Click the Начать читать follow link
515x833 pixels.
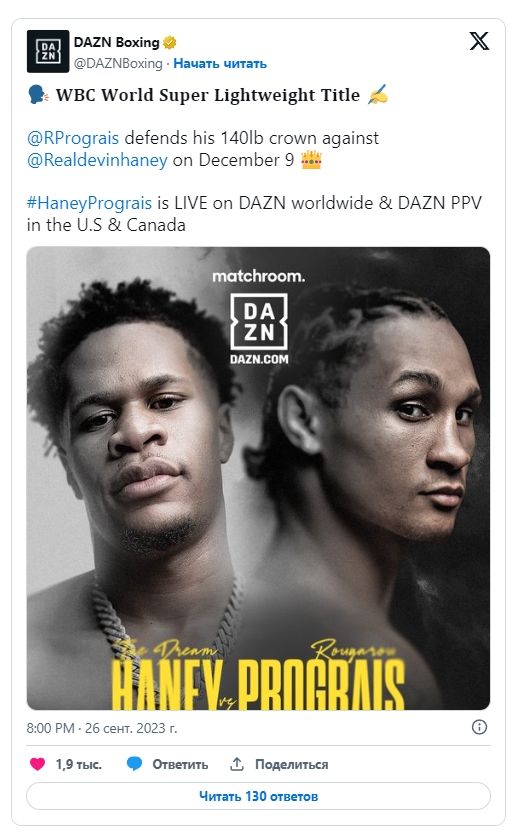[220, 63]
